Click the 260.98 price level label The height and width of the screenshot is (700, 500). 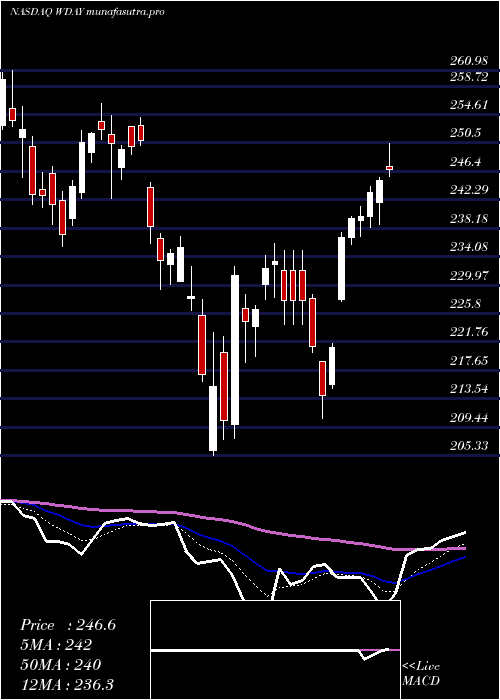[469, 61]
